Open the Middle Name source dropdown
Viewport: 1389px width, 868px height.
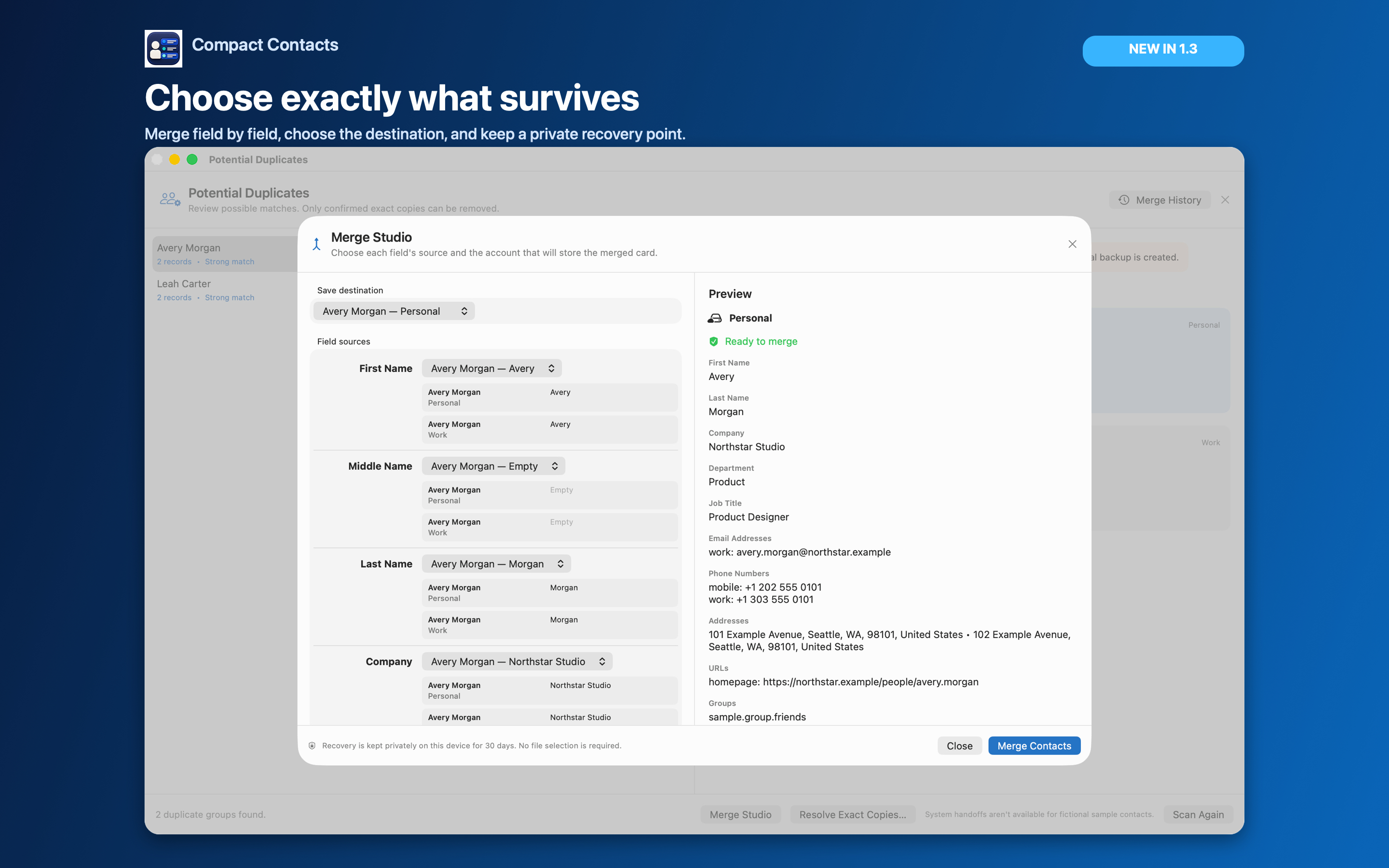click(x=493, y=466)
